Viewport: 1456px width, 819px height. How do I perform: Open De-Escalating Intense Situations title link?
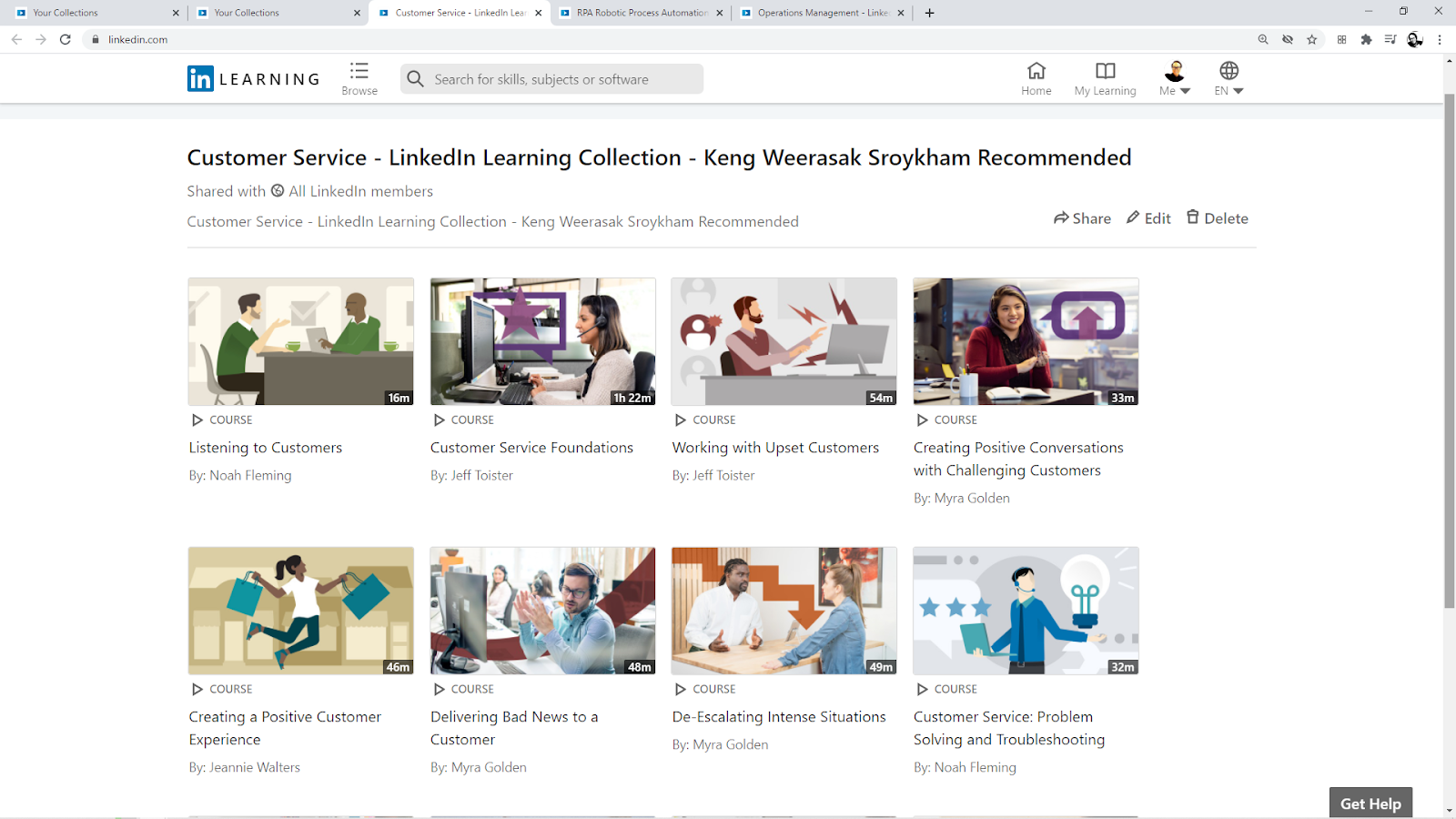(x=779, y=717)
